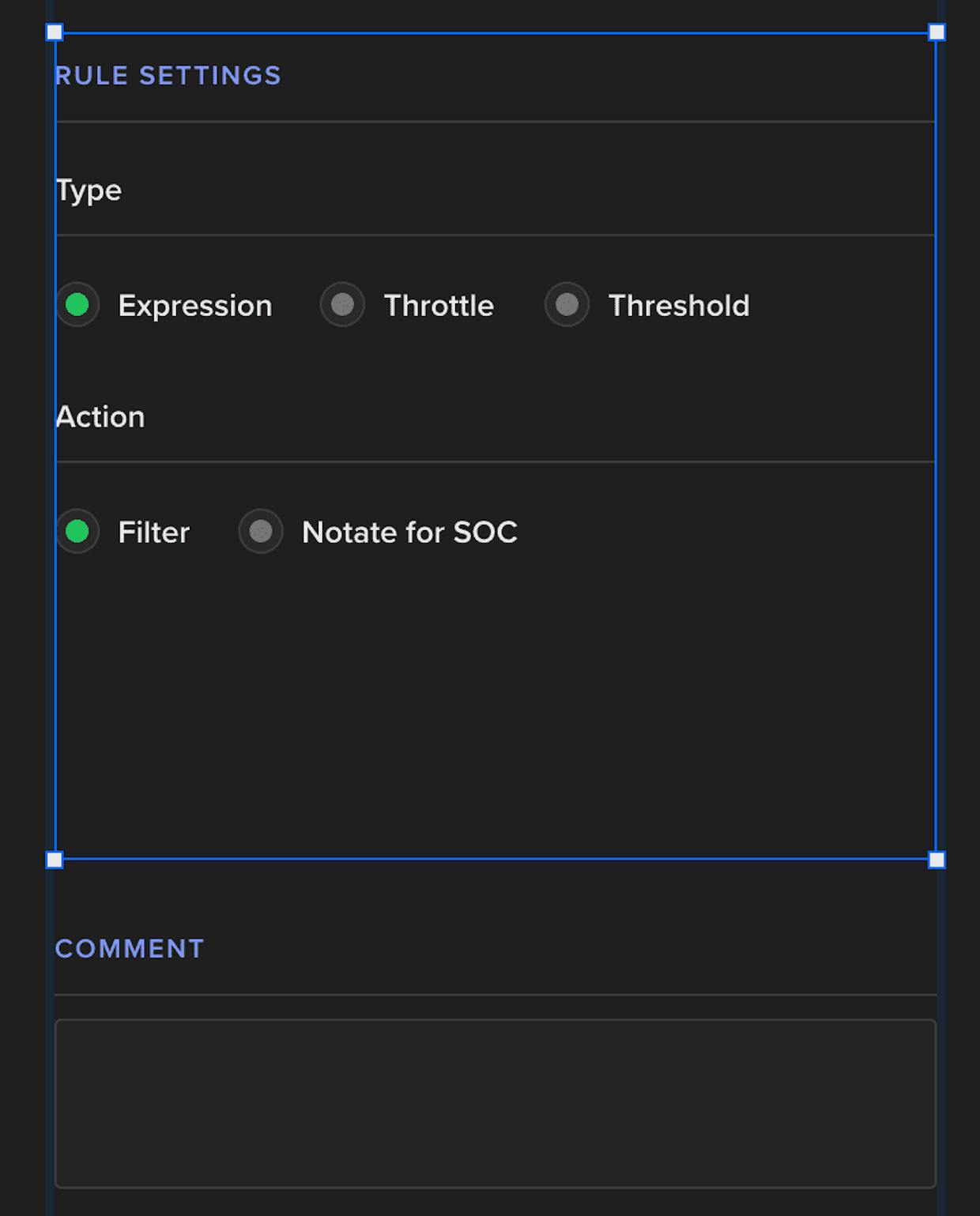Click the bottom-right selection handle

pyautogui.click(x=937, y=860)
